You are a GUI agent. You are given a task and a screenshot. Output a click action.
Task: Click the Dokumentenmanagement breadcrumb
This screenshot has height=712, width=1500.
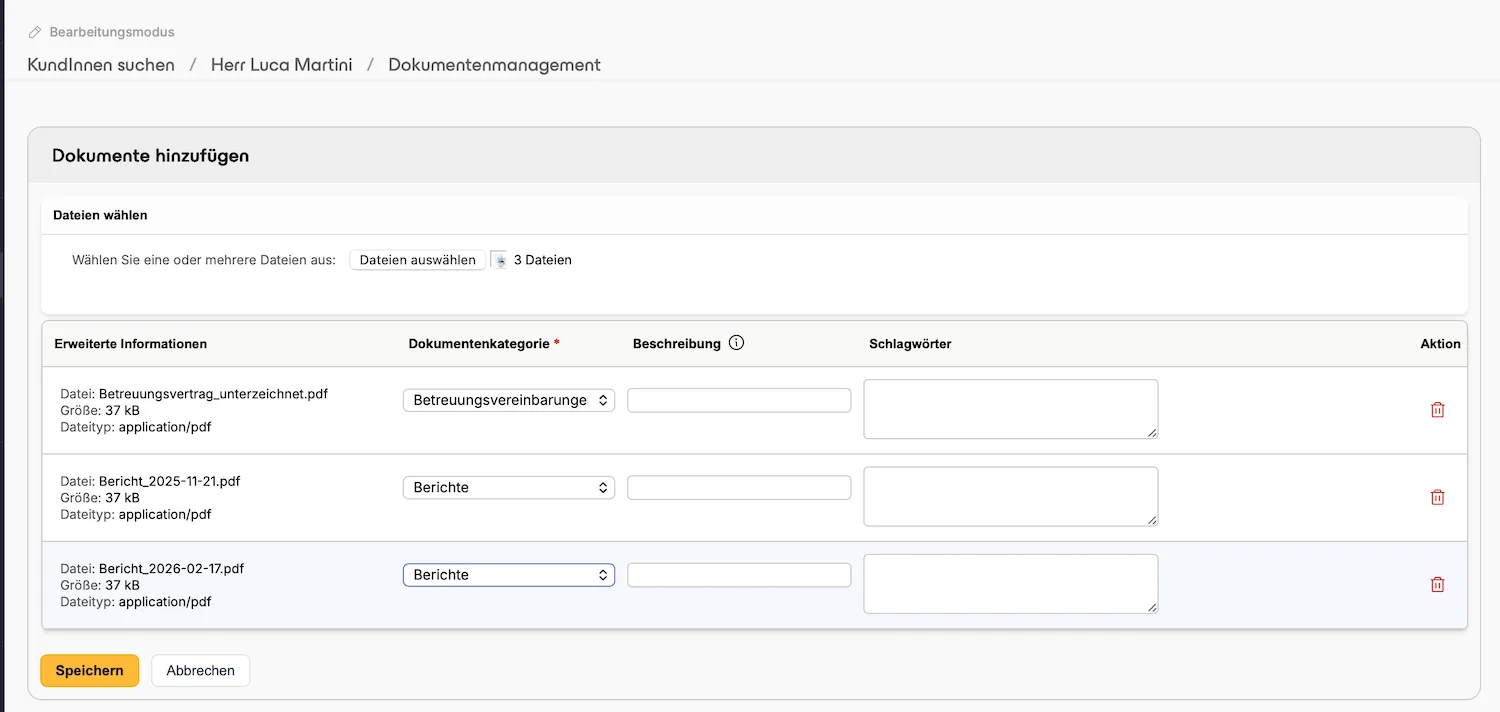494,65
